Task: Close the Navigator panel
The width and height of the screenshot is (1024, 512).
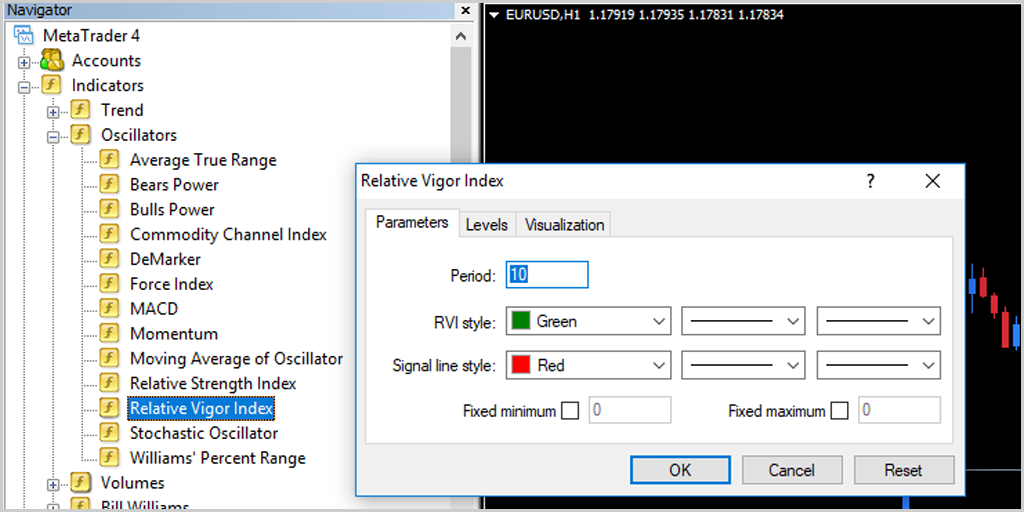Action: (466, 10)
